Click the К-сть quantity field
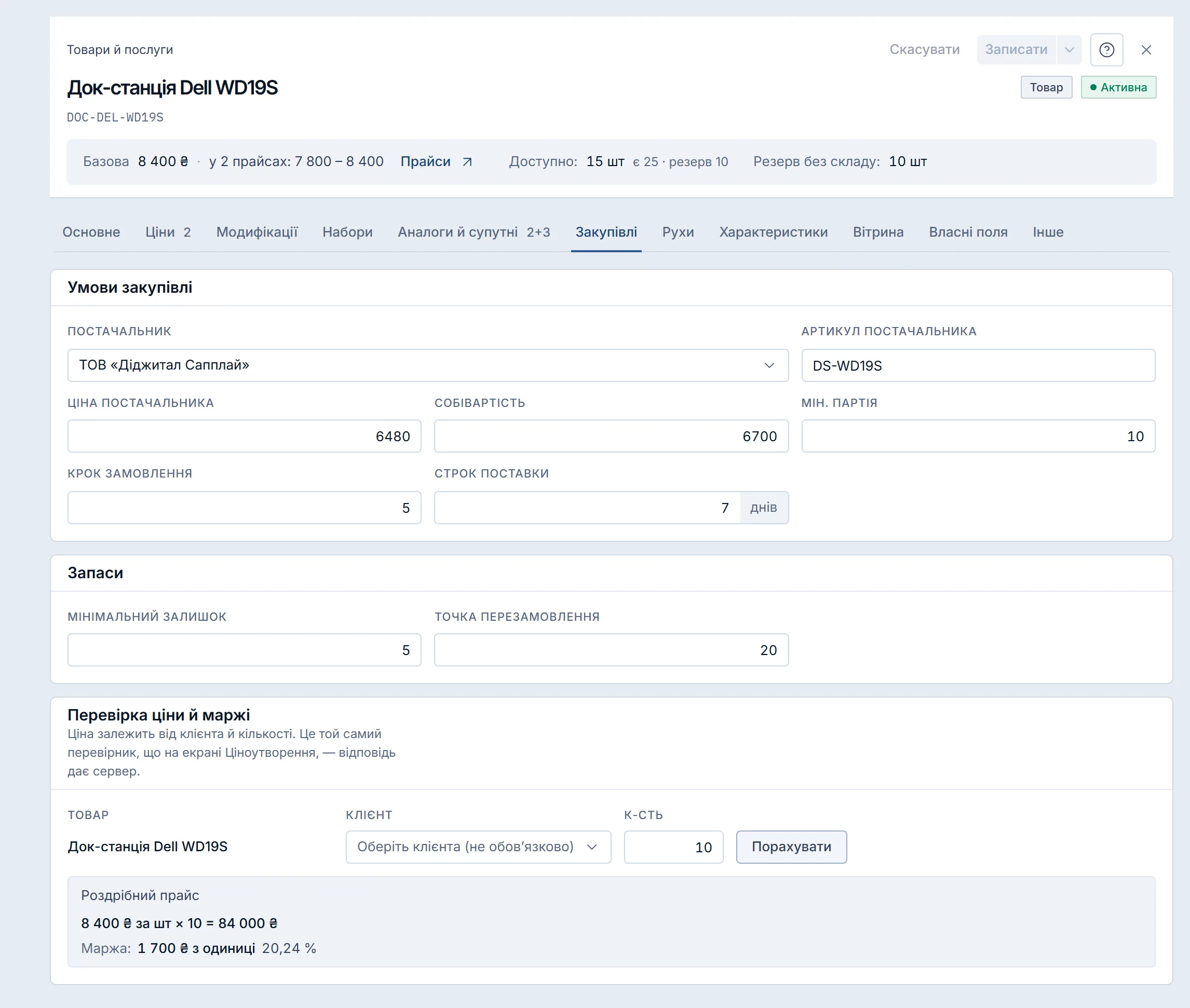Screen dimensions: 1190x1008 tap(673, 847)
